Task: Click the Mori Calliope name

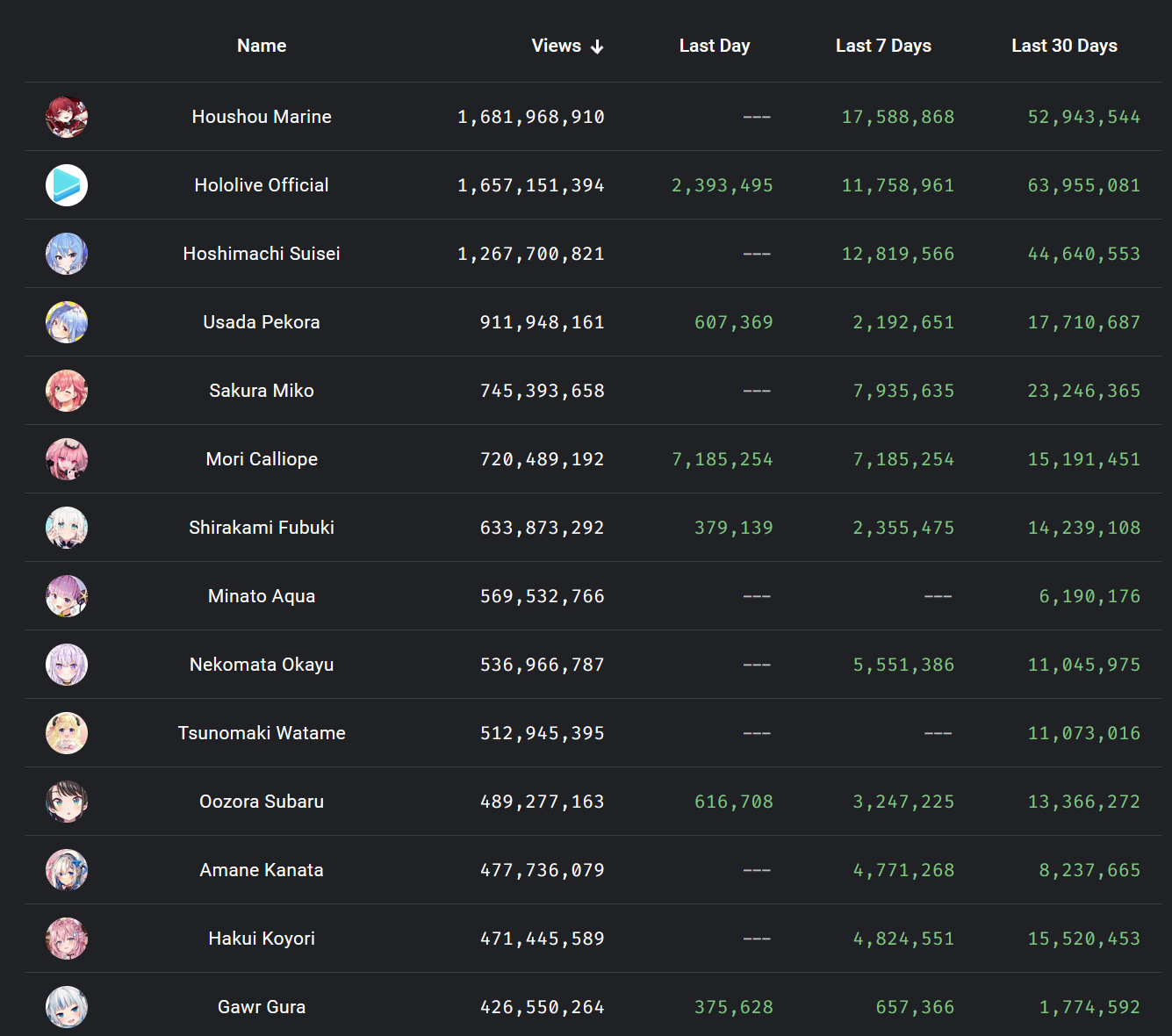Action: [262, 459]
